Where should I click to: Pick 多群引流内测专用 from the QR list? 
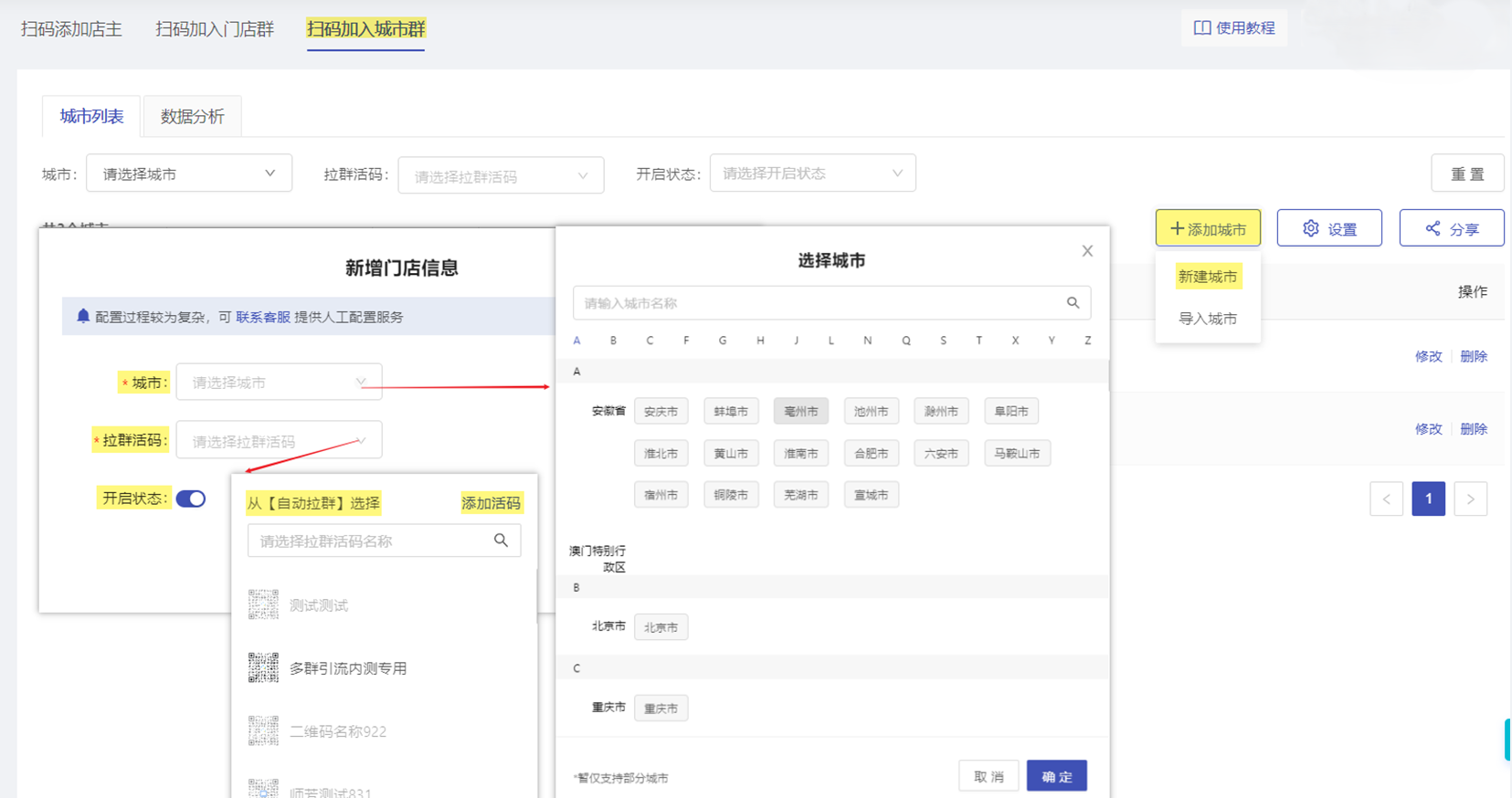tap(348, 668)
